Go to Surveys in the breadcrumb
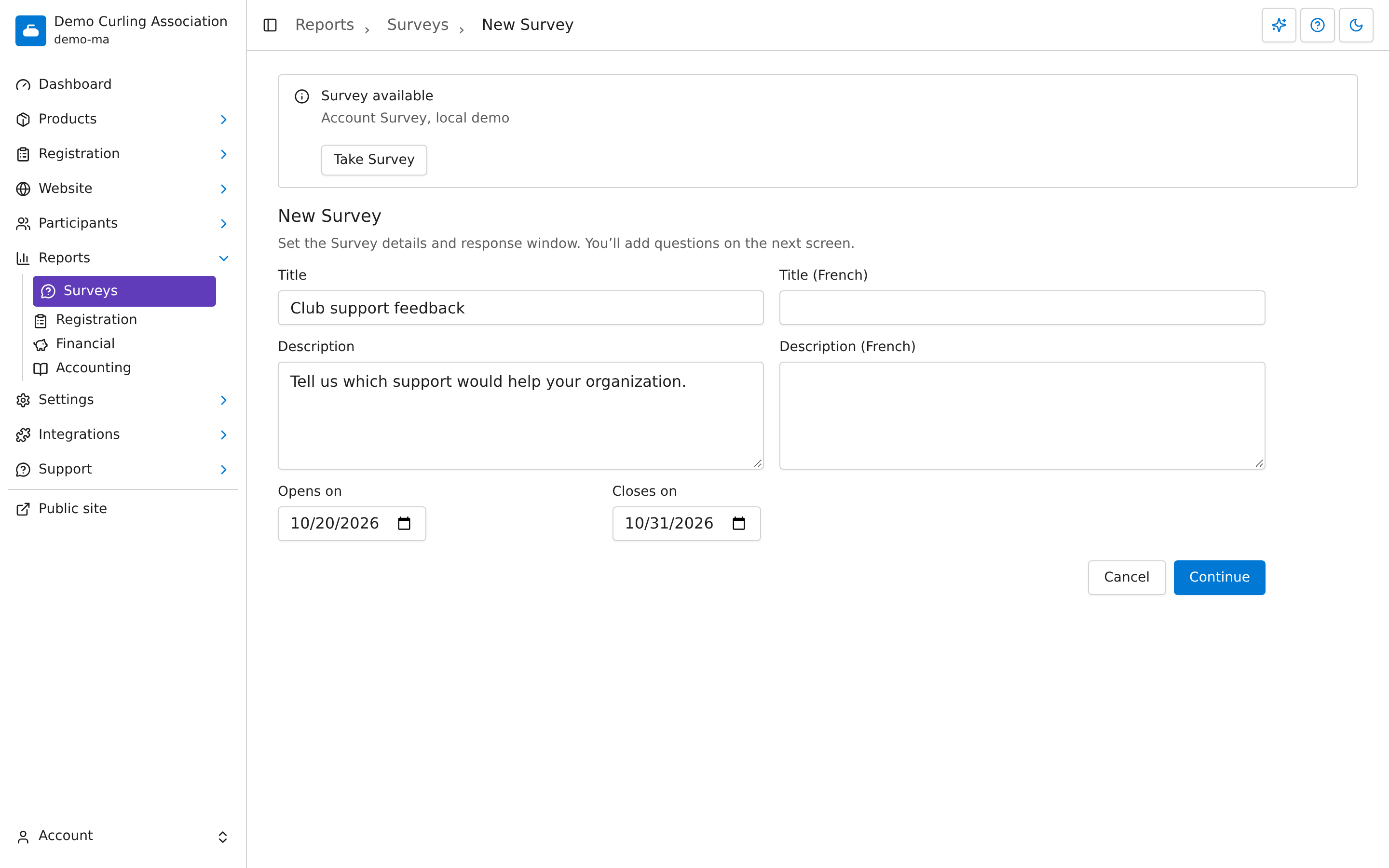This screenshot has height=868, width=1389. pos(417,25)
